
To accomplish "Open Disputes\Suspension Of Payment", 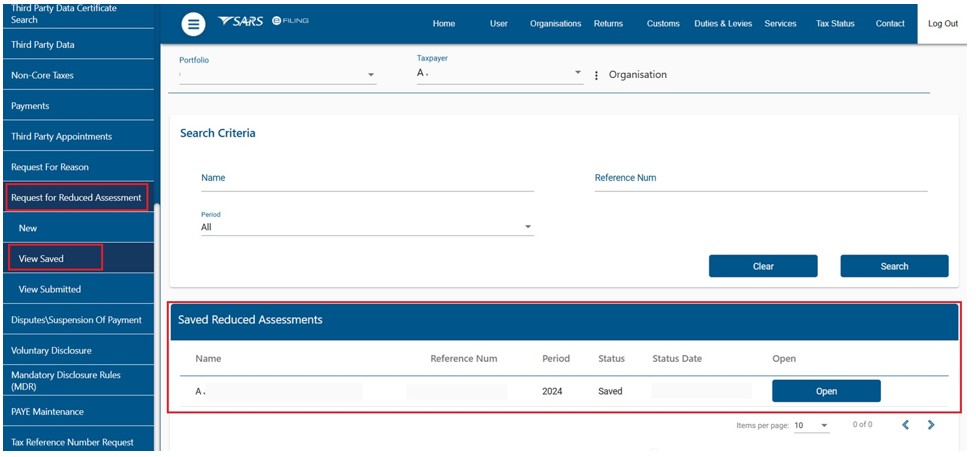I will point(78,319).
